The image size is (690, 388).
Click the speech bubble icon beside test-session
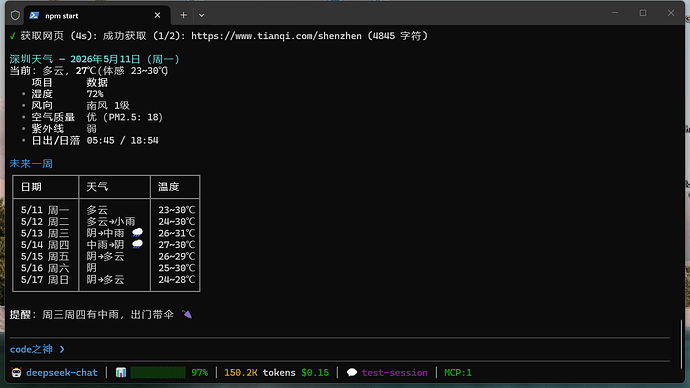(x=352, y=373)
